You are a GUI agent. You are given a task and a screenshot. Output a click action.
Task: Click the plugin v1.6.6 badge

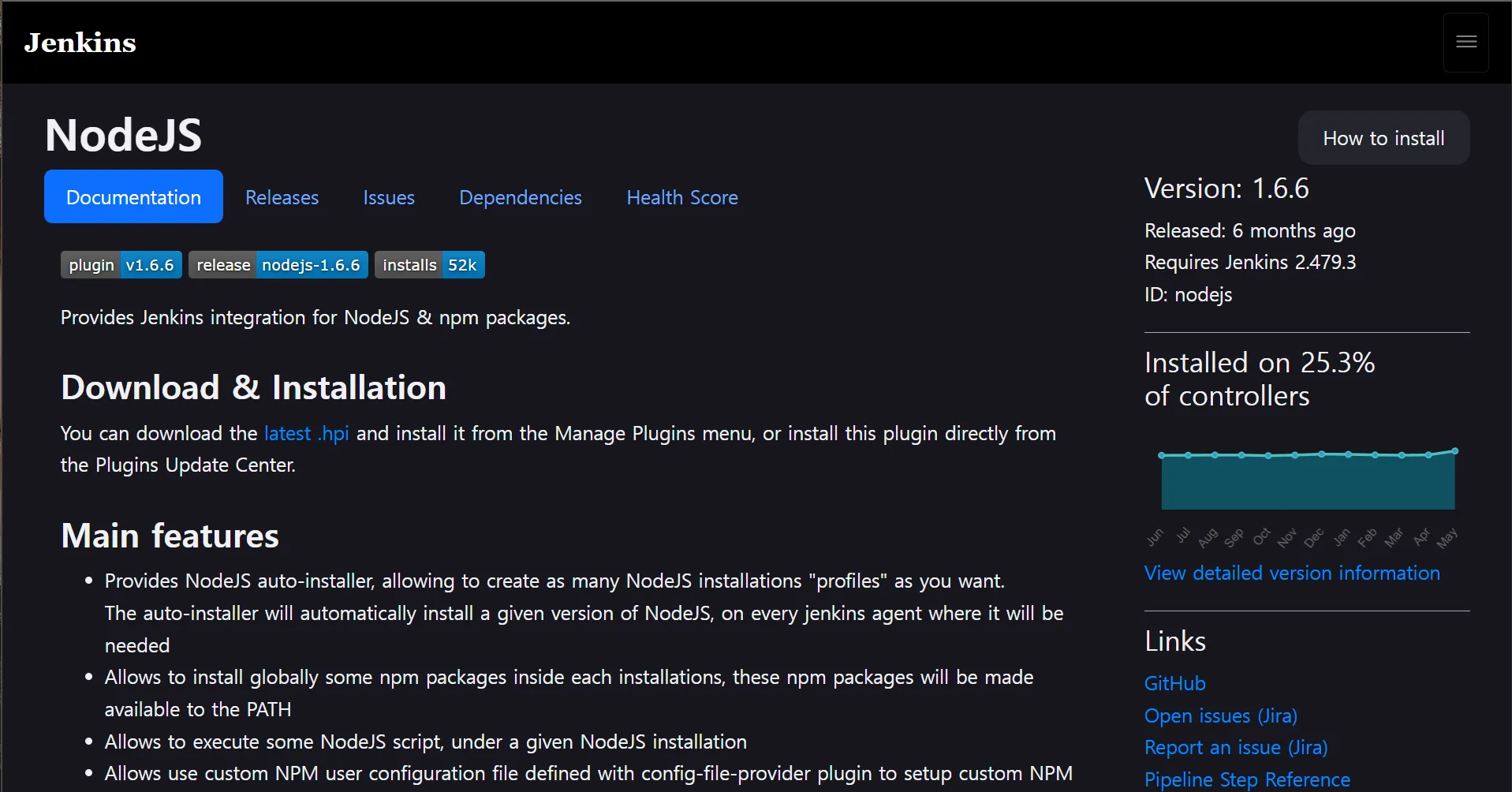pyautogui.click(x=121, y=265)
